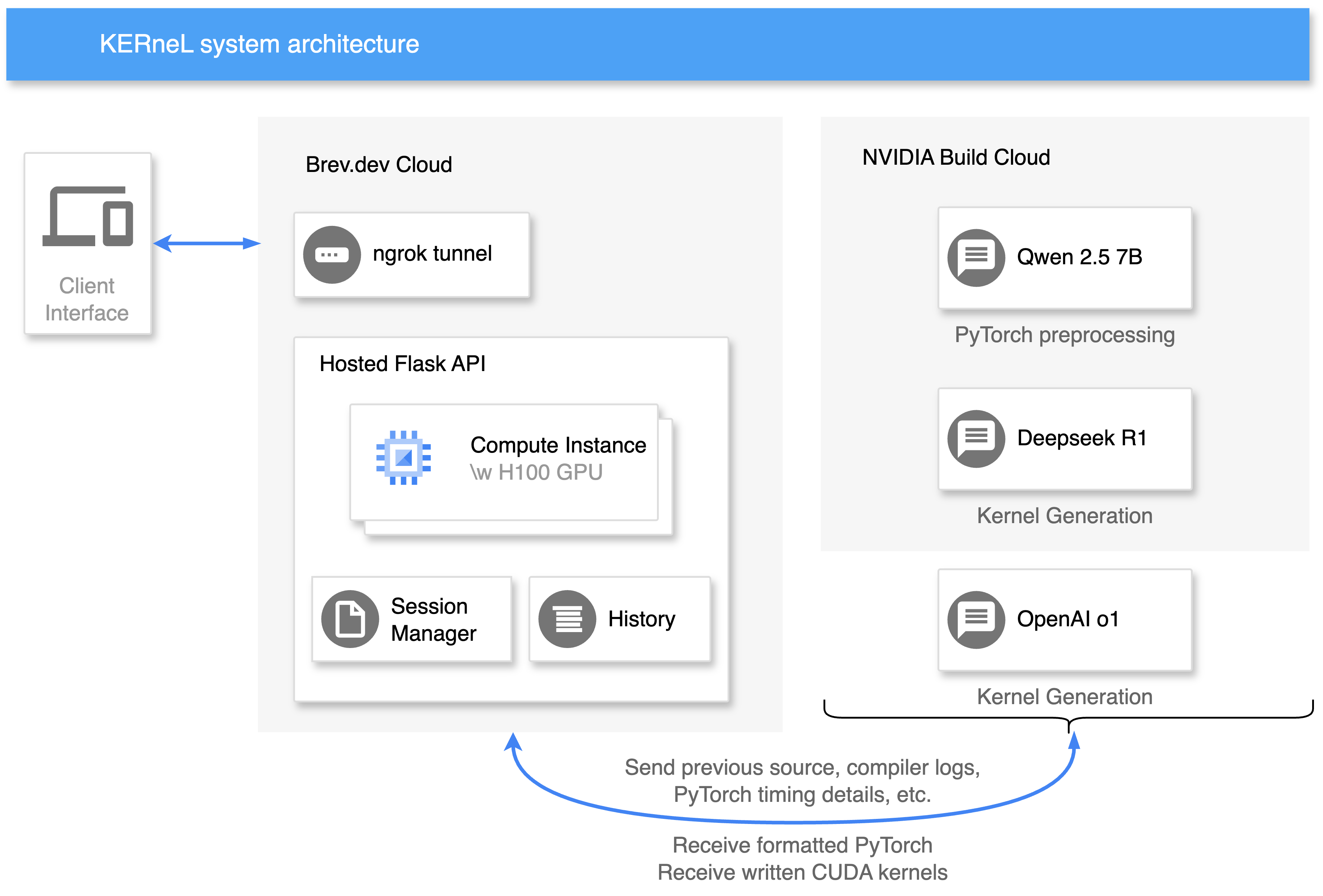
Task: Click the Hosted Flask API heading
Action: coord(402,363)
